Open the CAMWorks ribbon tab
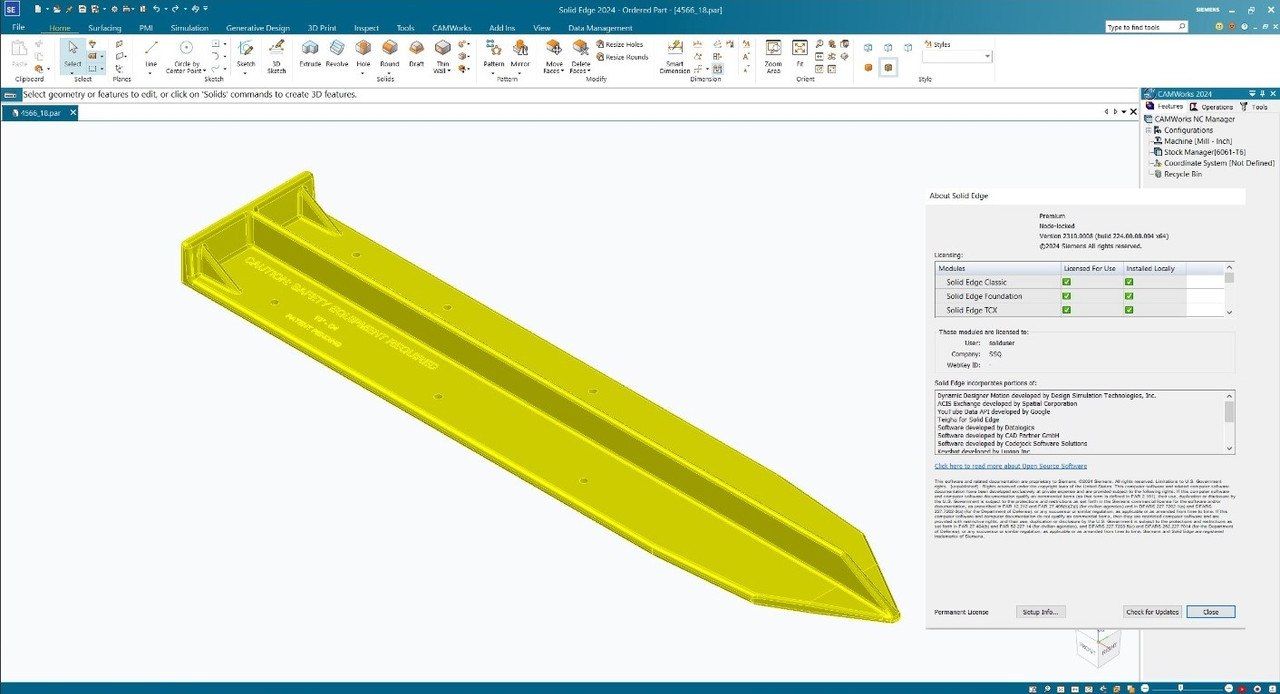This screenshot has height=694, width=1280. point(452,28)
